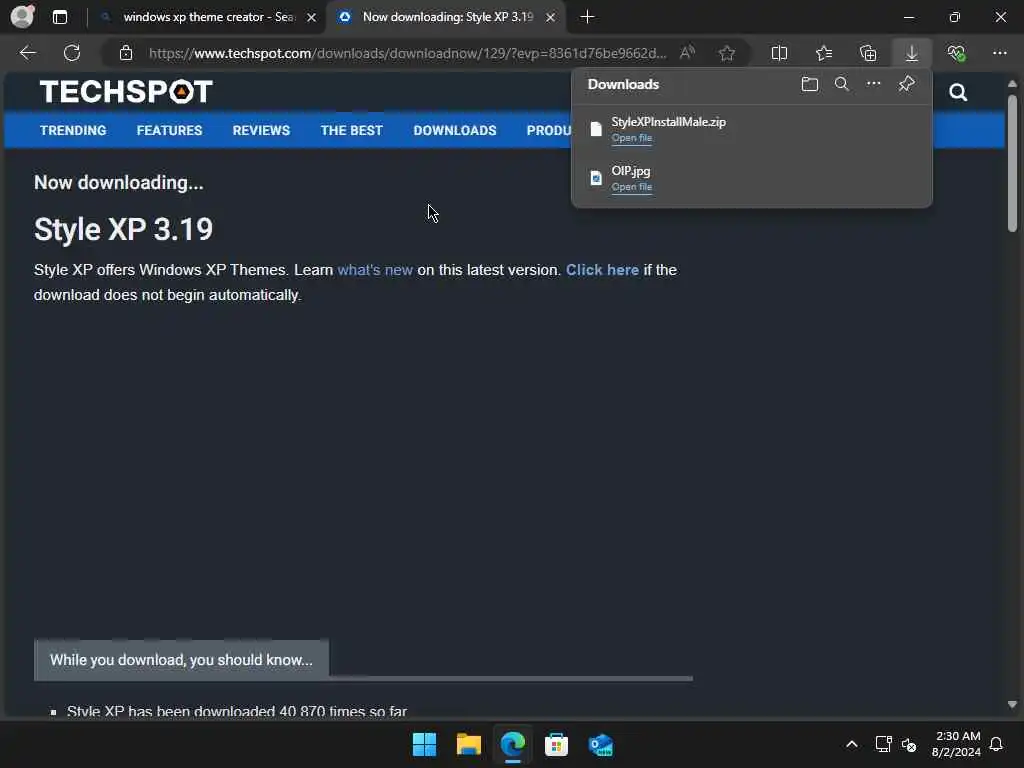Select While you download, you should know tab
The image size is (1024, 768).
point(182,660)
